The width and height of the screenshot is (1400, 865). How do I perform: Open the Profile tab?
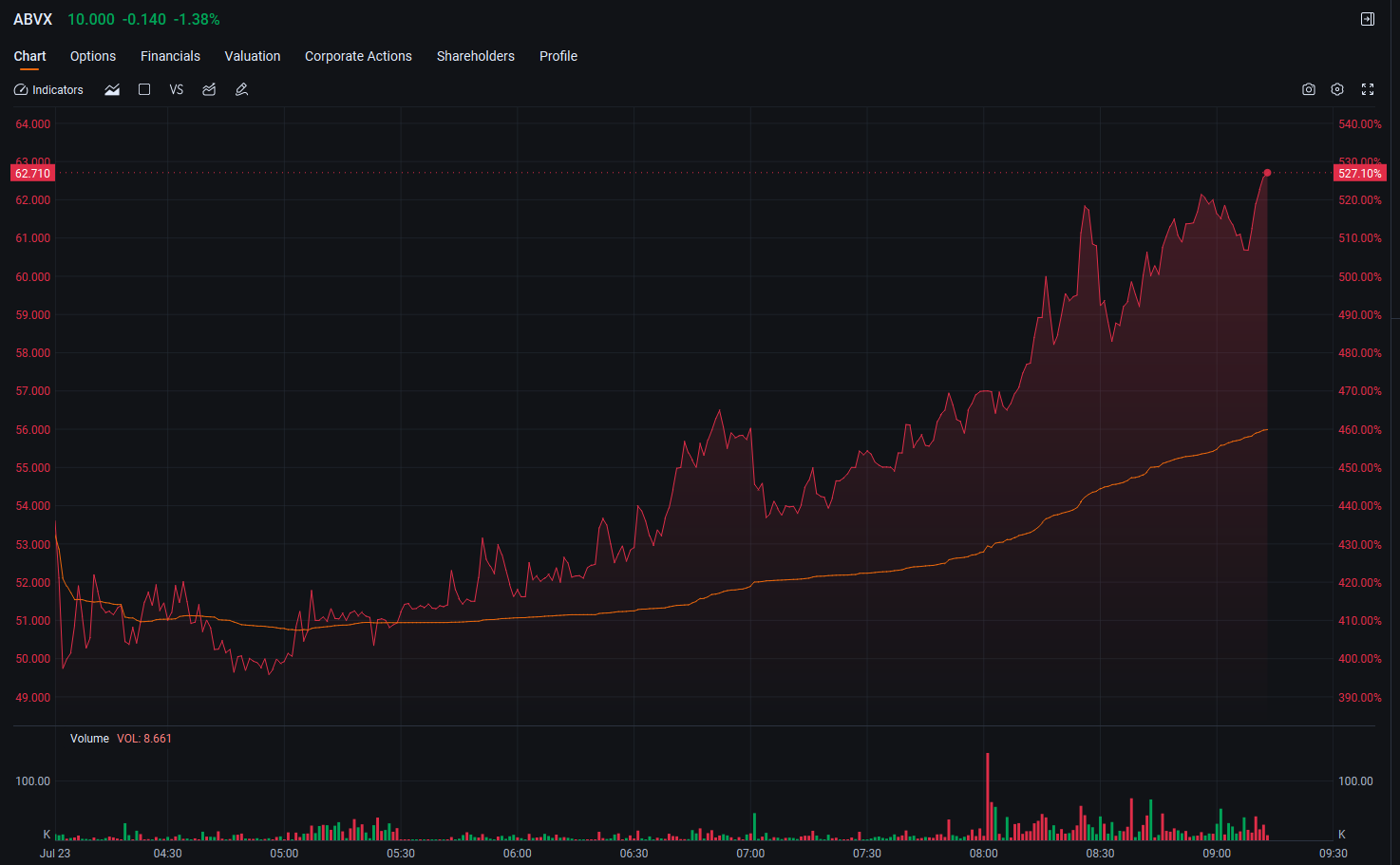coord(558,56)
